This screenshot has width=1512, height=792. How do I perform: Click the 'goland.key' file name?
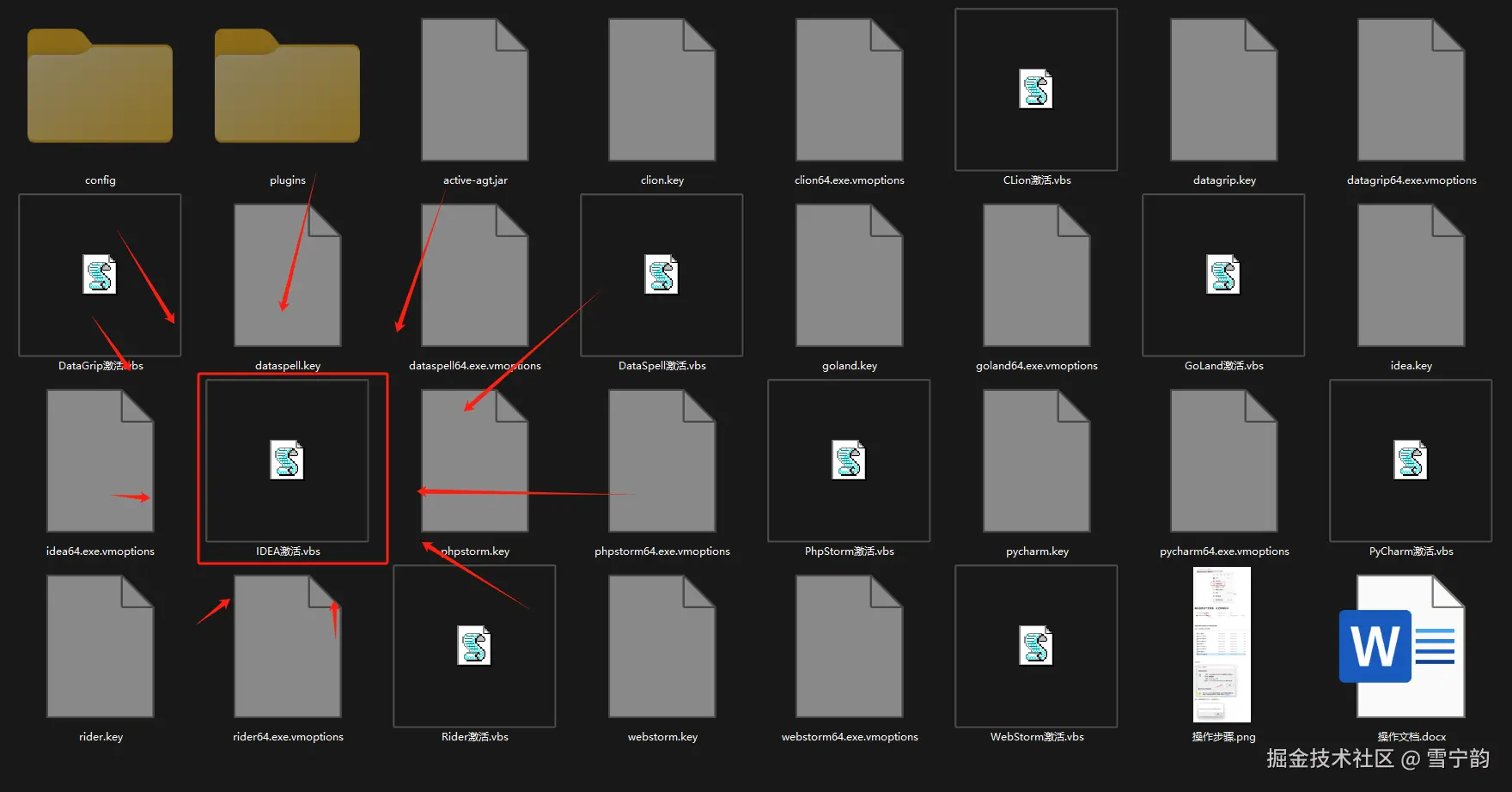[x=850, y=366]
